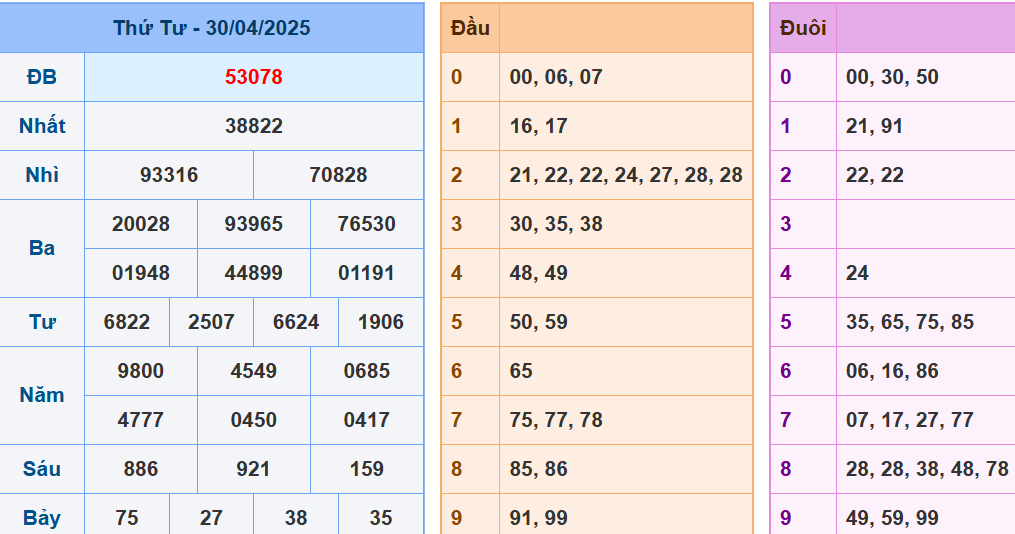The height and width of the screenshot is (534, 1015).
Task: Click digit 3 label in Đuôi table
Action: [x=786, y=224]
